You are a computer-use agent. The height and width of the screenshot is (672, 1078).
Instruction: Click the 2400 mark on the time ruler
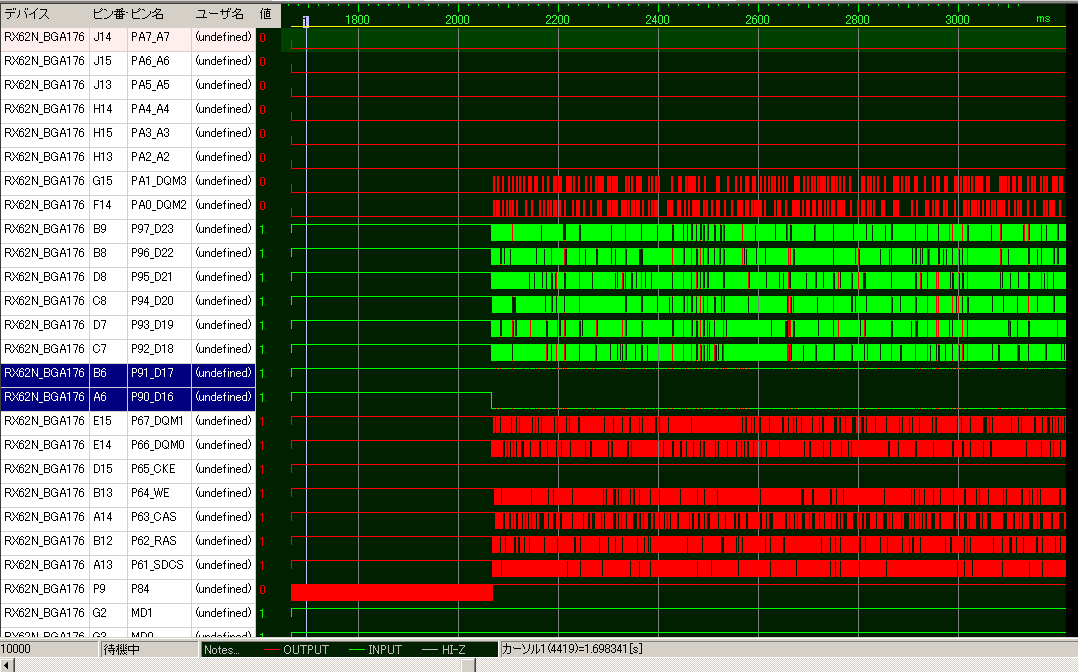(x=657, y=19)
